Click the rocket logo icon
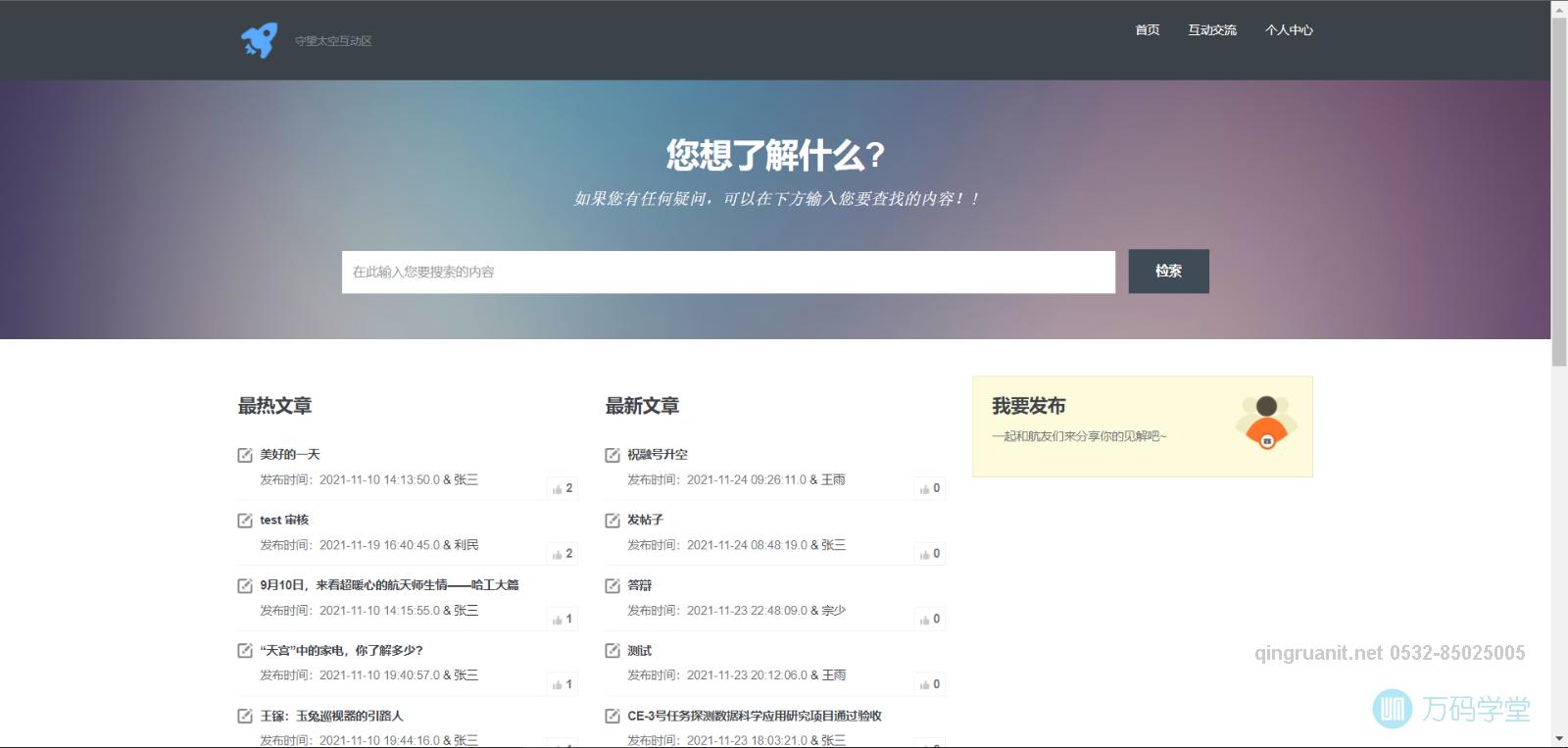The height and width of the screenshot is (748, 1568). pyautogui.click(x=260, y=40)
